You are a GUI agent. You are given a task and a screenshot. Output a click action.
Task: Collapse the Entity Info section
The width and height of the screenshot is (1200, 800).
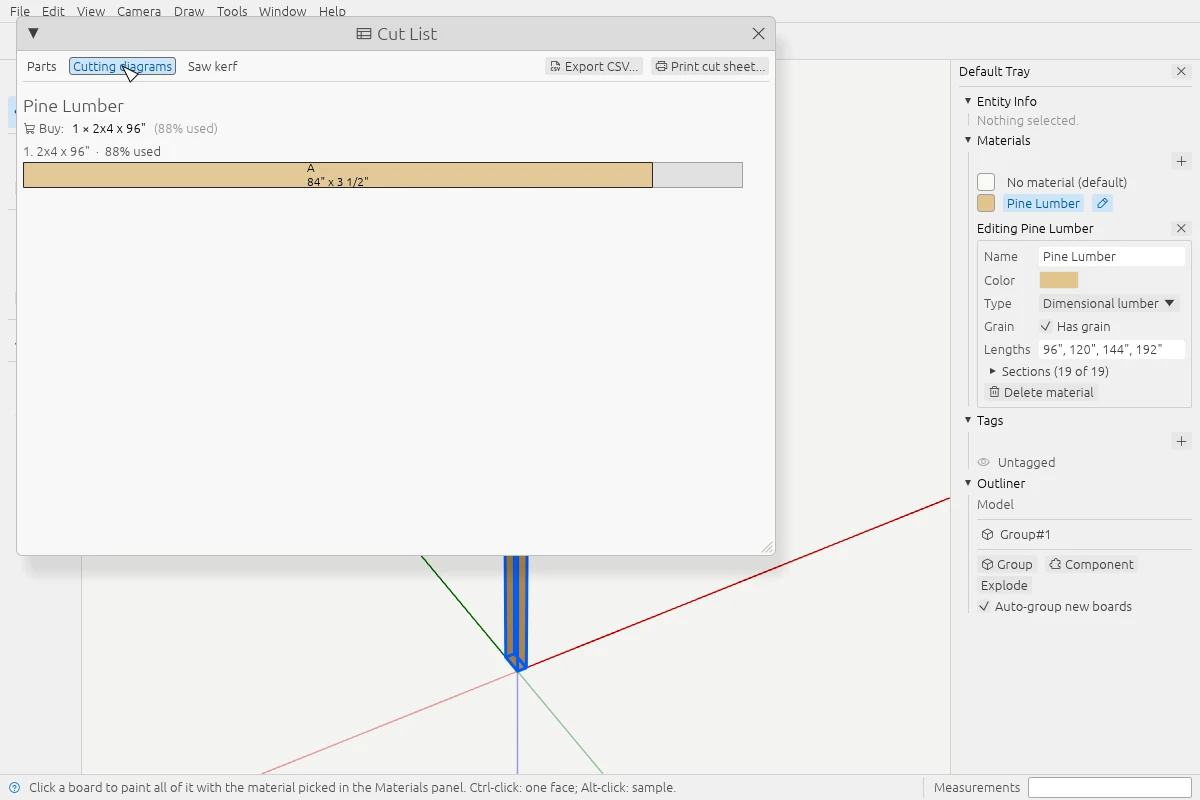(968, 101)
